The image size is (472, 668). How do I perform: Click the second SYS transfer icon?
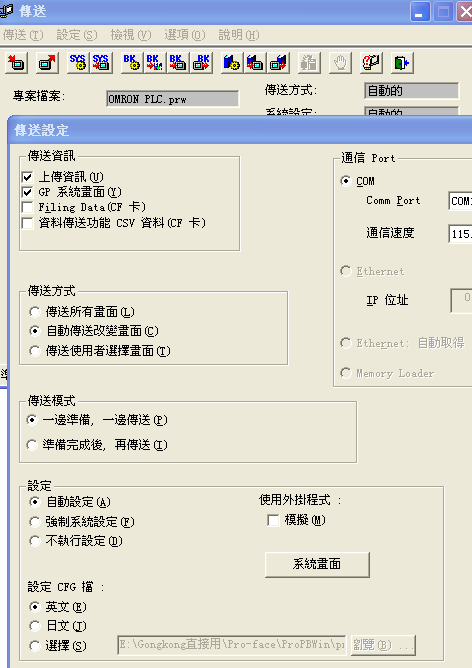tap(101, 63)
